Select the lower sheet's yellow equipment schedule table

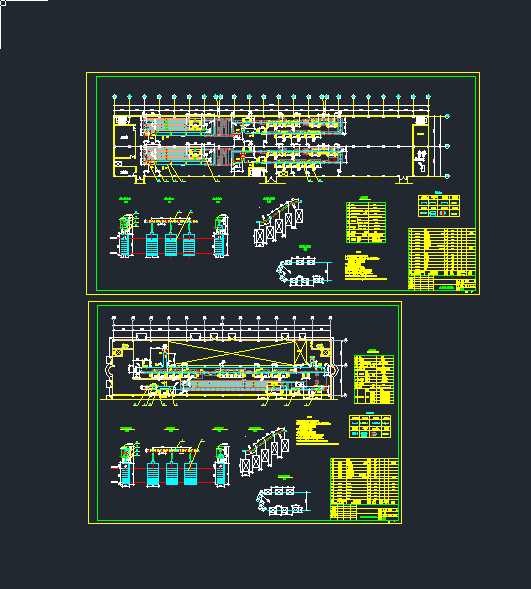[x=364, y=489]
